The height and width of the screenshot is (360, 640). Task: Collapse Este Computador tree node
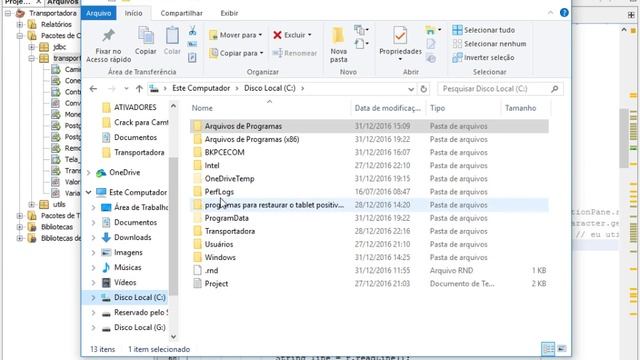[x=89, y=192]
